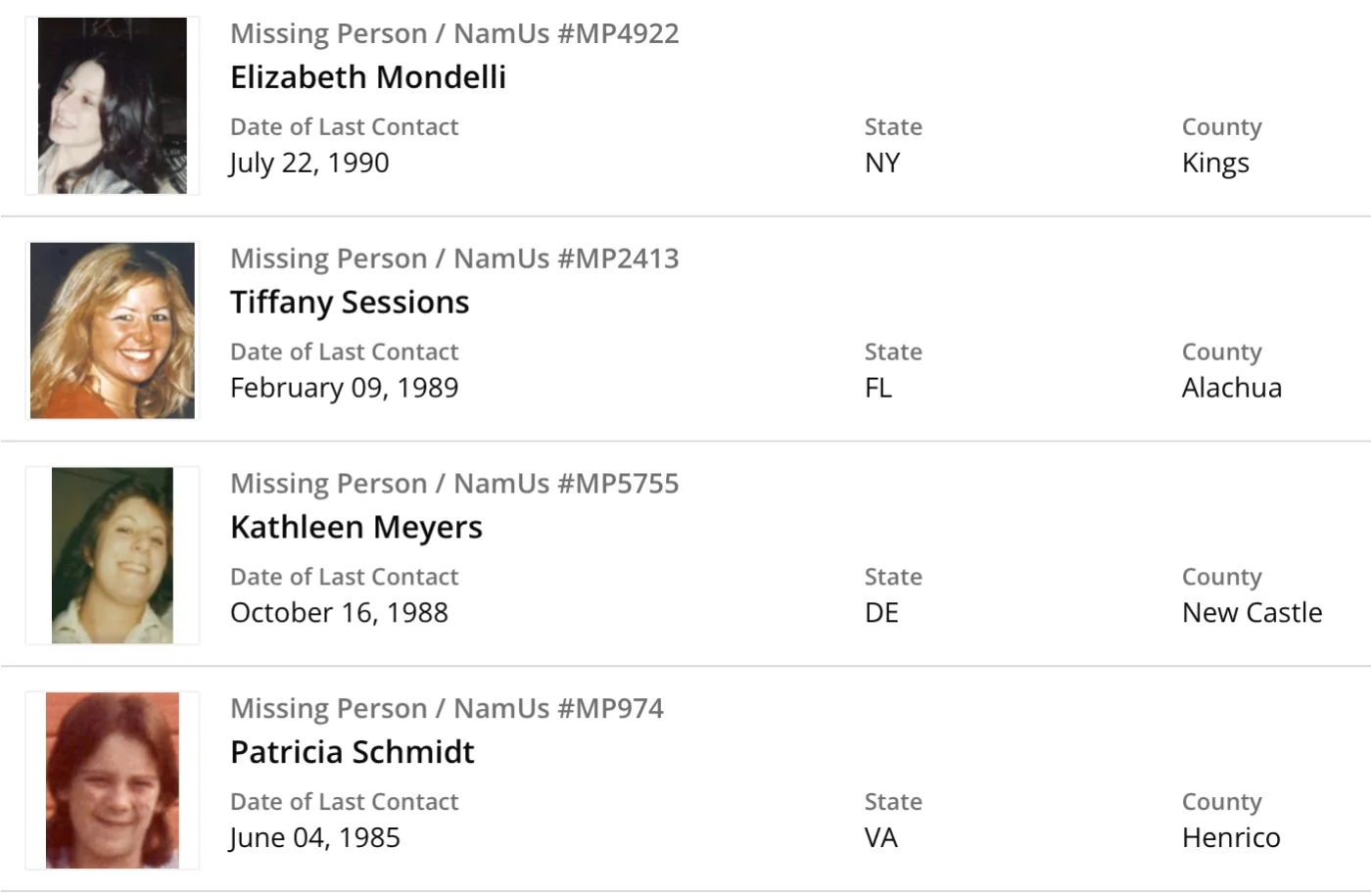Open the Kathleen Meyers name link

coord(356,528)
